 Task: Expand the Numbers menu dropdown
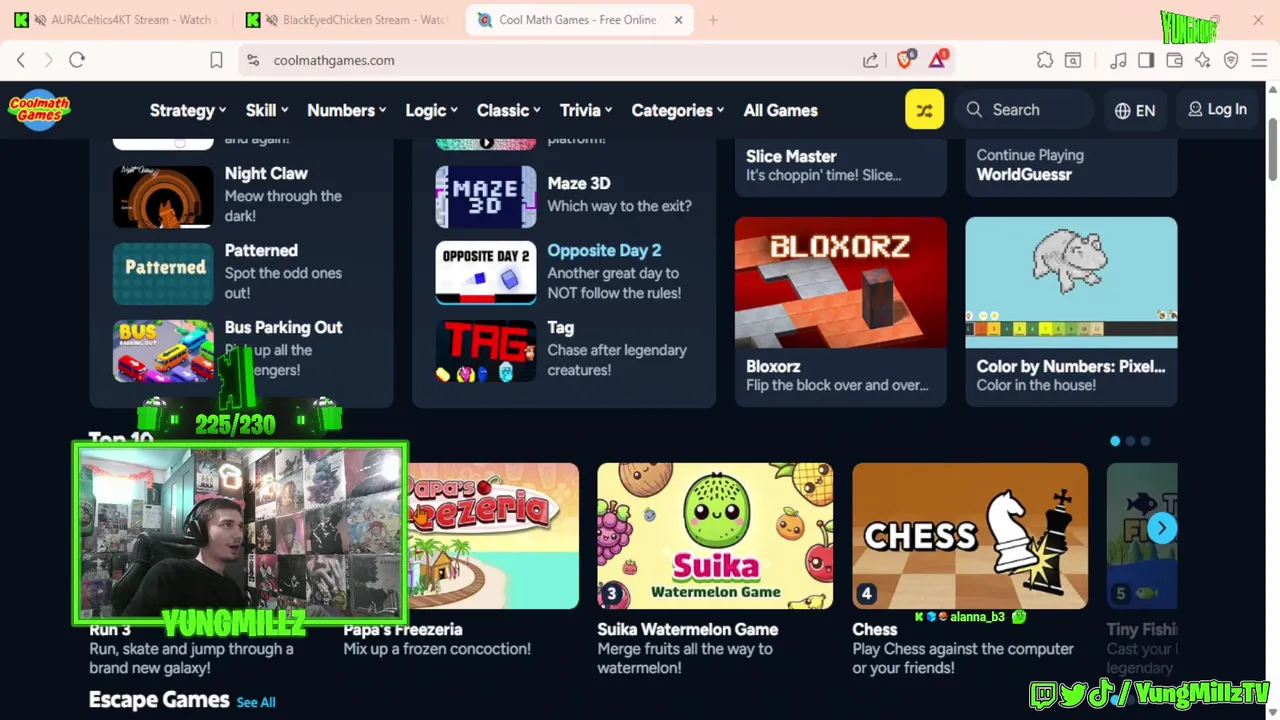click(347, 110)
